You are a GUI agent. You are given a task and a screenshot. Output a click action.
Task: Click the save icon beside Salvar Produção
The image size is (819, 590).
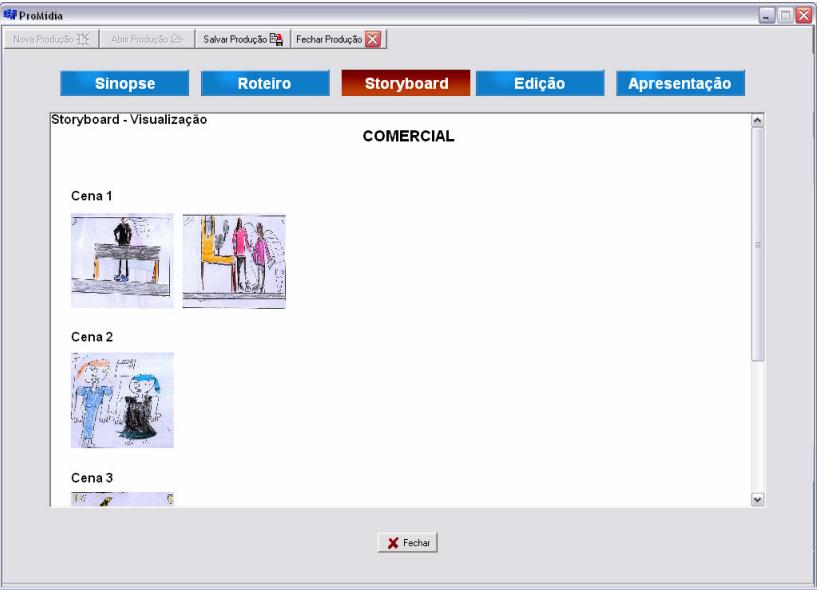[276, 39]
